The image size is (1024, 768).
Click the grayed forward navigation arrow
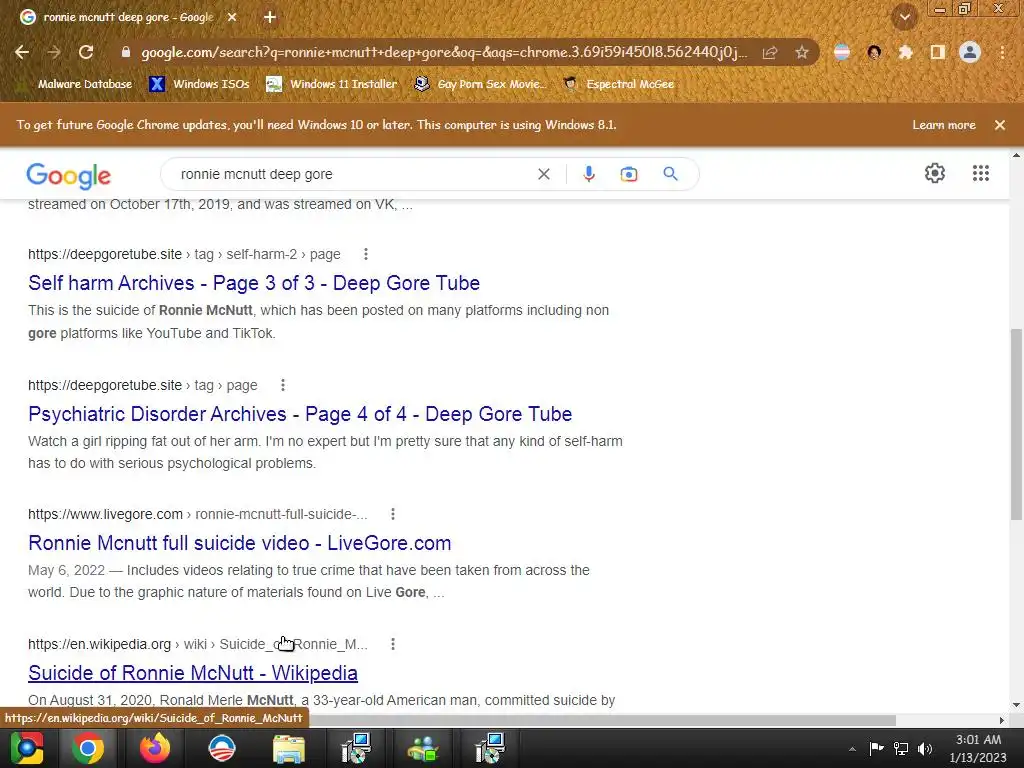pos(54,52)
